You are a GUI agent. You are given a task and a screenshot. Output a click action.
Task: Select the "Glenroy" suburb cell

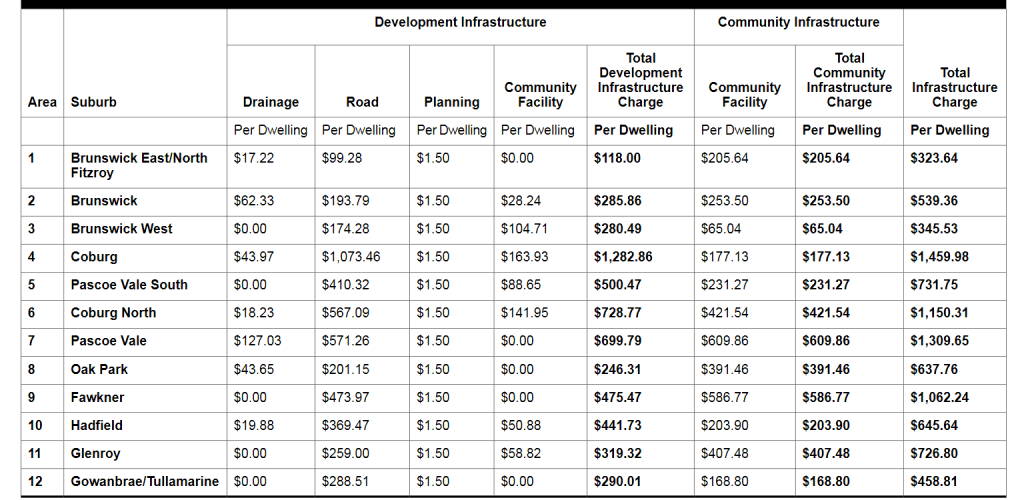95,453
